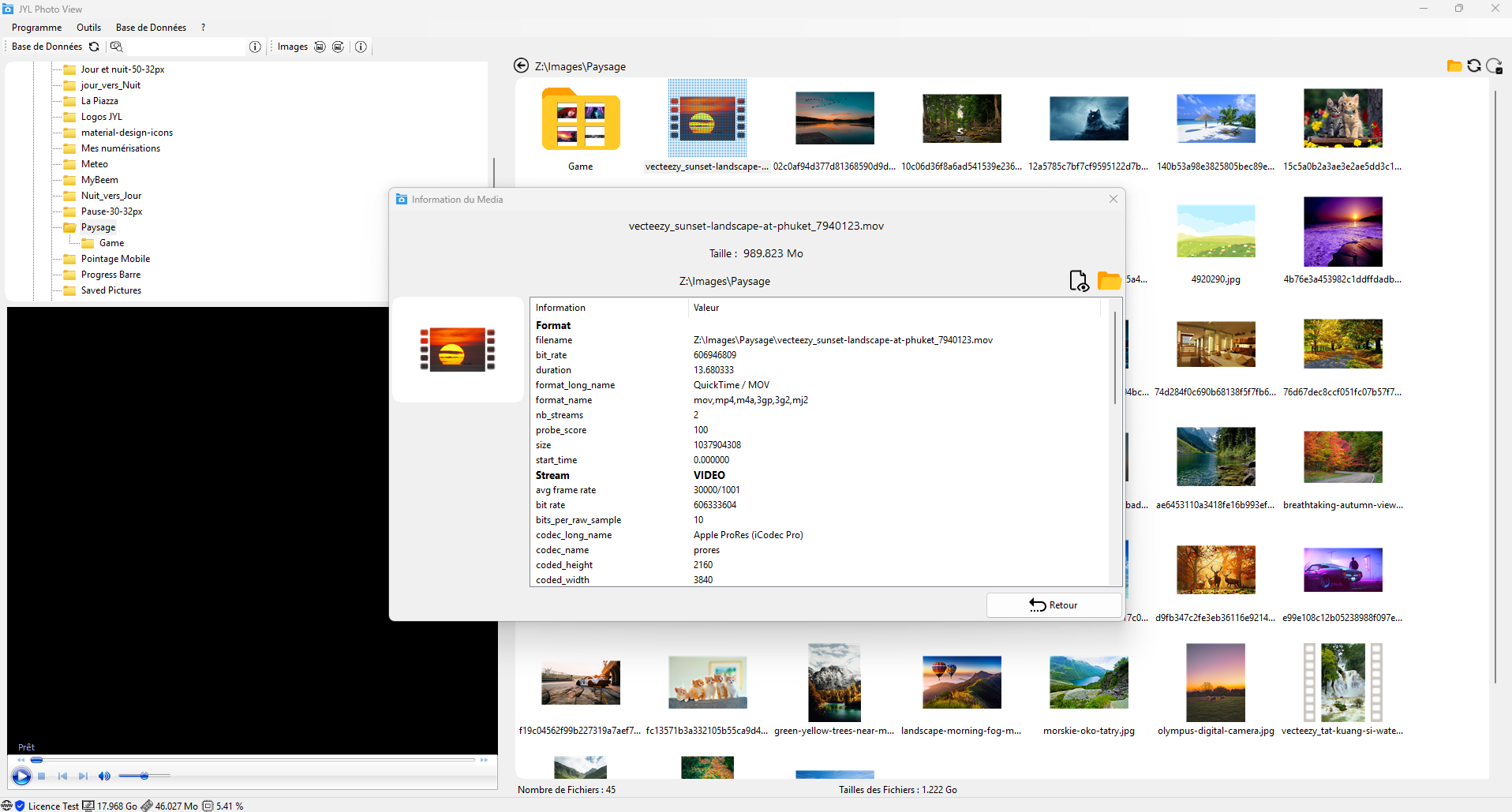Viewport: 1512px width, 812px height.
Task: Refresh the thumbnail list with circular arrows icon
Action: [1473, 66]
